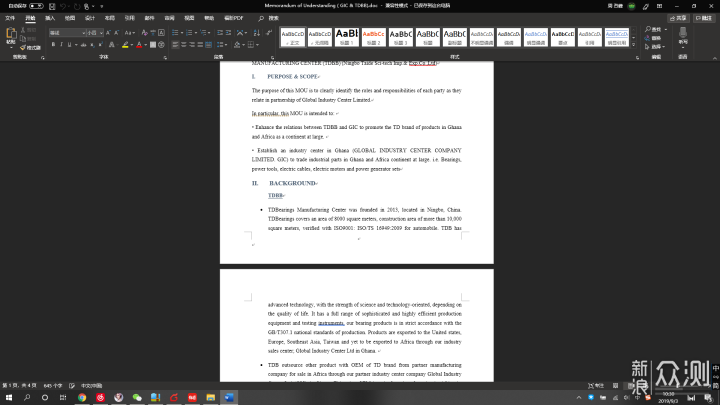Viewport: 720px width, 405px height.
Task: Click the Undo arrow icon
Action: tap(63, 6)
